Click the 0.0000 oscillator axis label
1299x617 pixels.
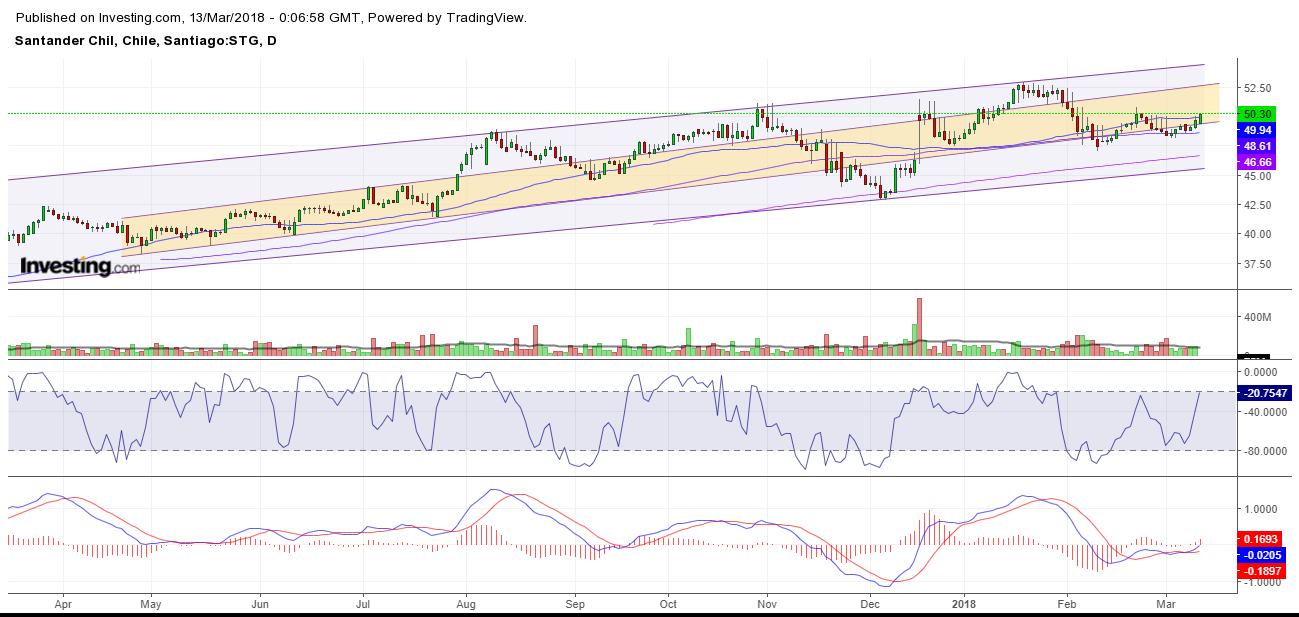click(1262, 372)
